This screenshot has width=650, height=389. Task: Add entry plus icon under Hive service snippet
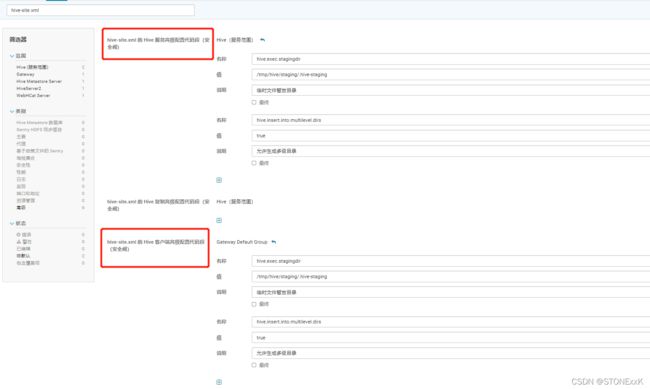tap(219, 180)
